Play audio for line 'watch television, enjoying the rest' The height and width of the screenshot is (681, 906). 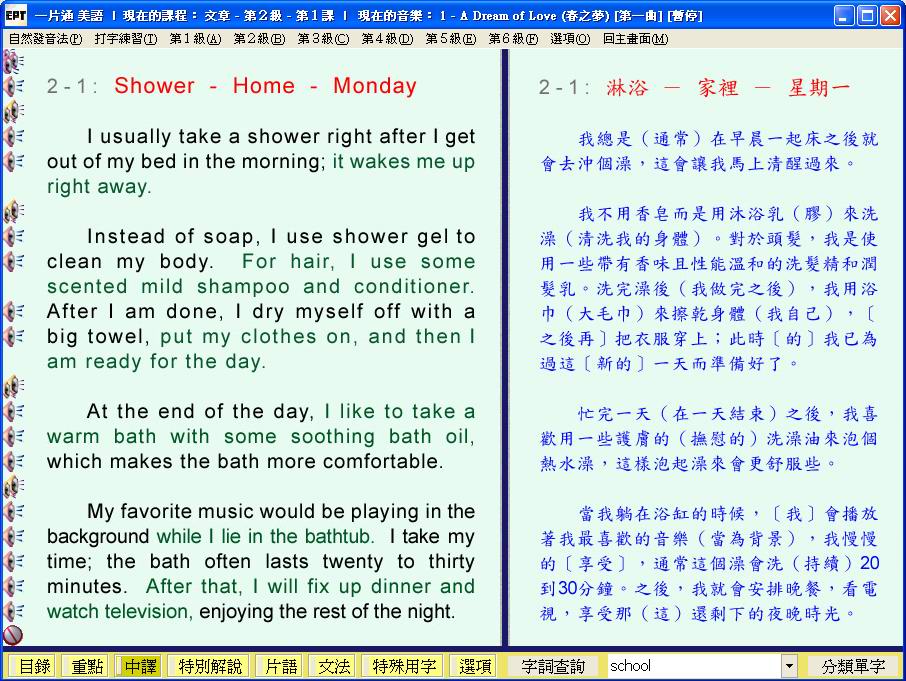(13, 611)
